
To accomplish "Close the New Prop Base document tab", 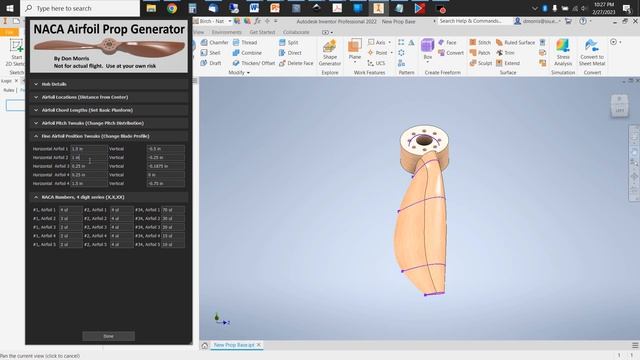I will point(259,345).
